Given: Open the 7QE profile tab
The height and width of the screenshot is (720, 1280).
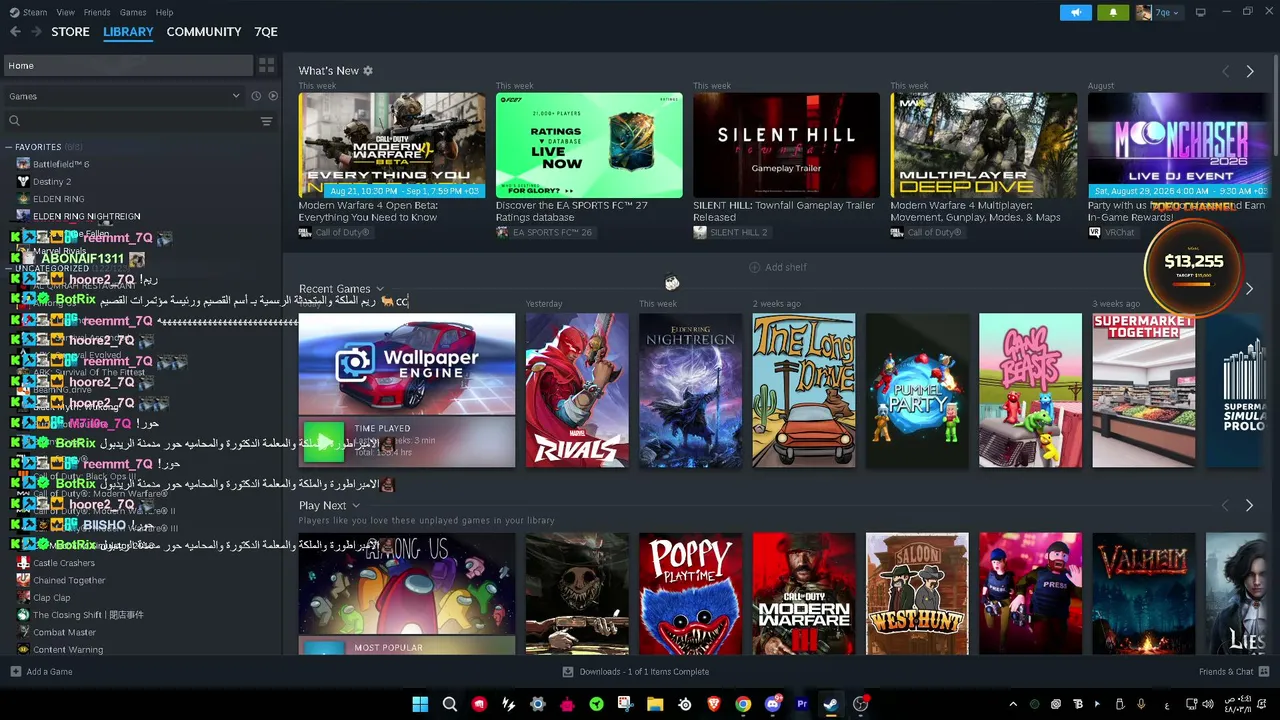Looking at the screenshot, I should [266, 32].
